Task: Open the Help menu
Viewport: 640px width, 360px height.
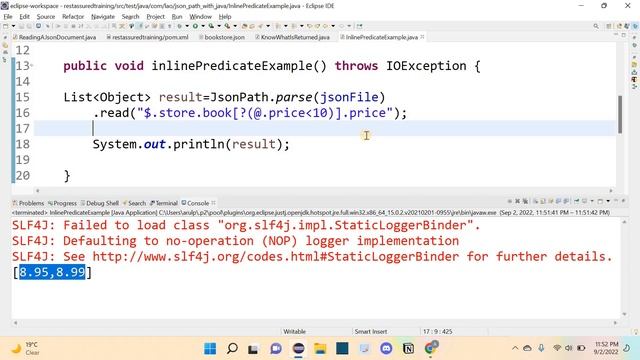Action: click(225, 17)
